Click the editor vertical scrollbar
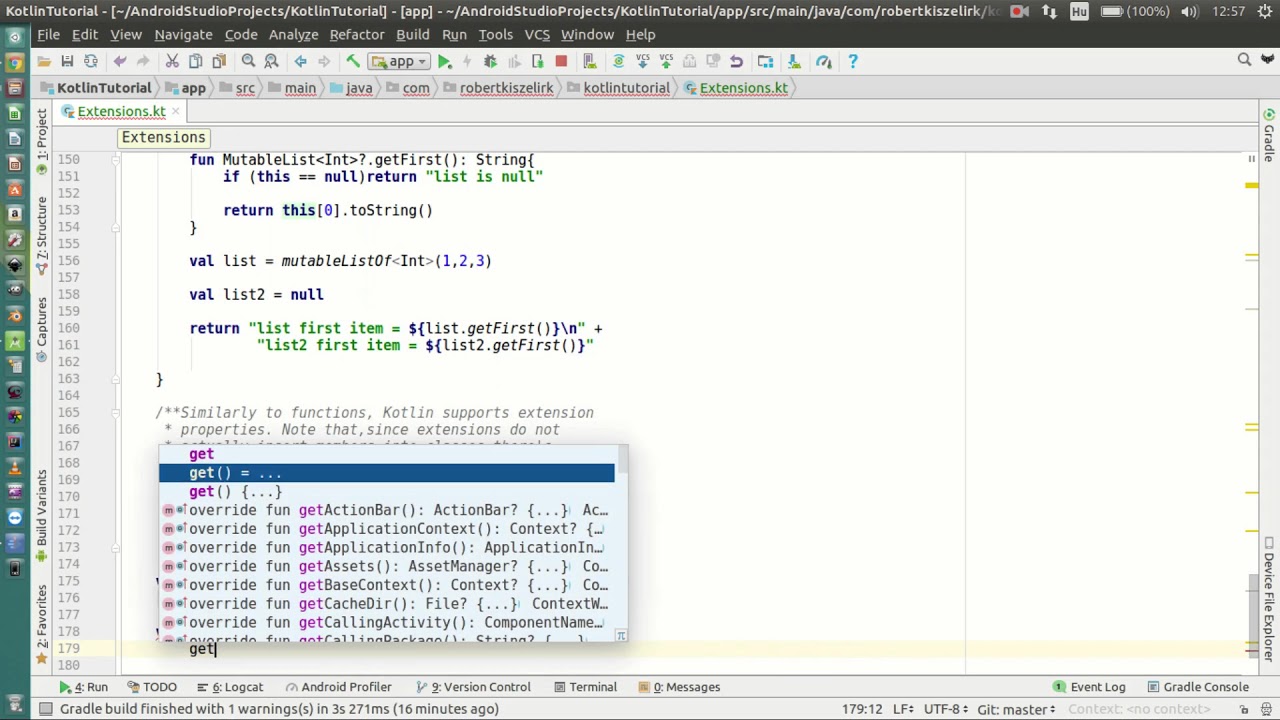 1253,618
